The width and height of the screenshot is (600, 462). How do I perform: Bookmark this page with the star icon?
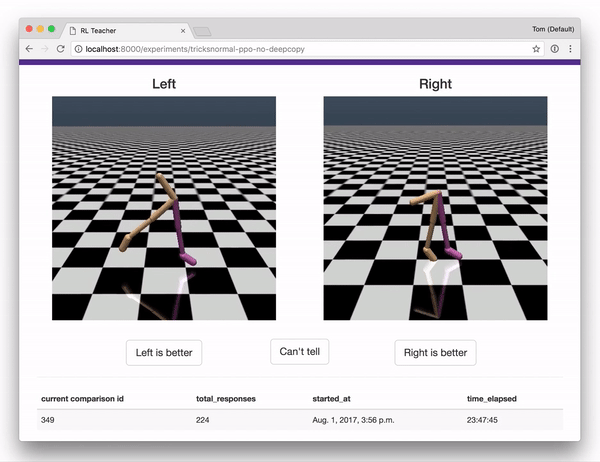coord(536,49)
